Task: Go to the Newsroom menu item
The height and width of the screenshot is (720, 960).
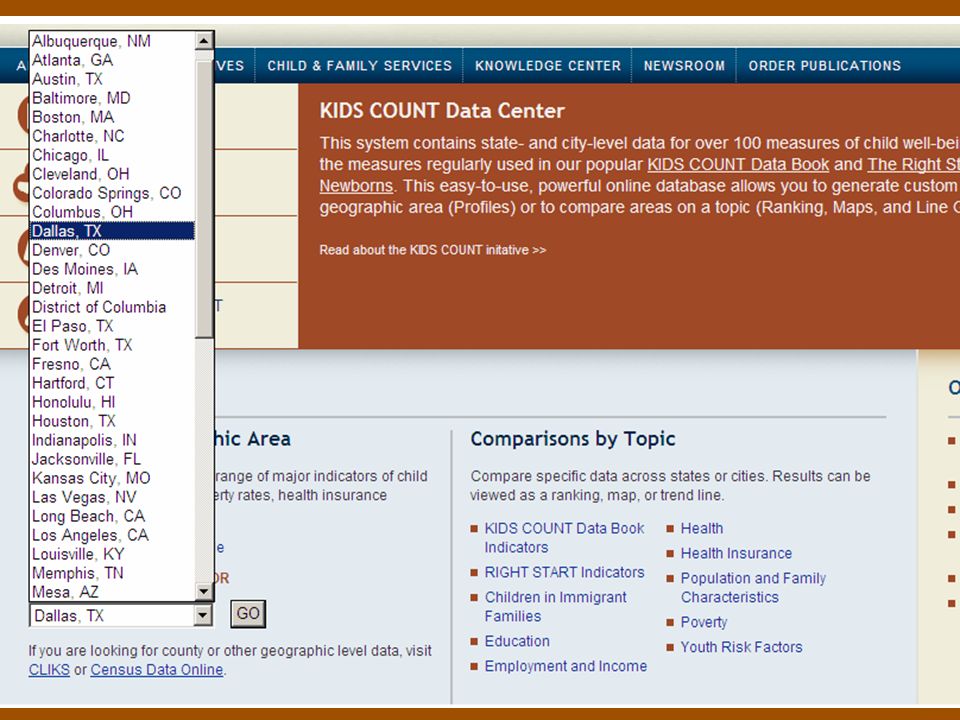Action: [x=684, y=66]
